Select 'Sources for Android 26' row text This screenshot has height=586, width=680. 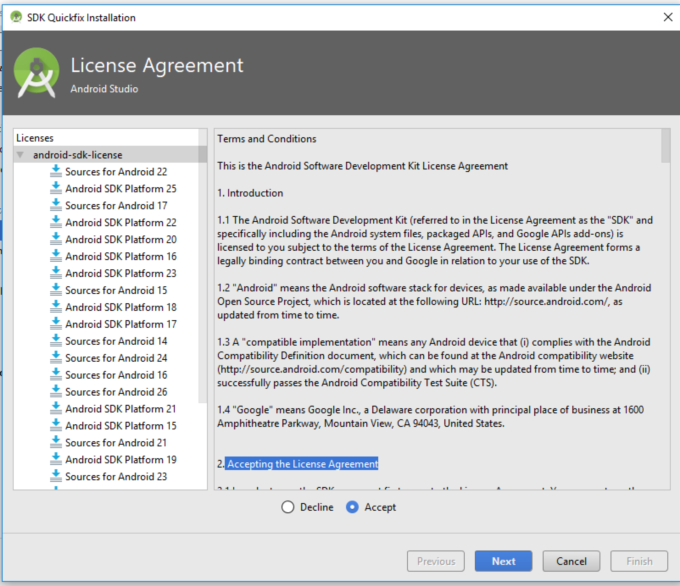(x=116, y=392)
